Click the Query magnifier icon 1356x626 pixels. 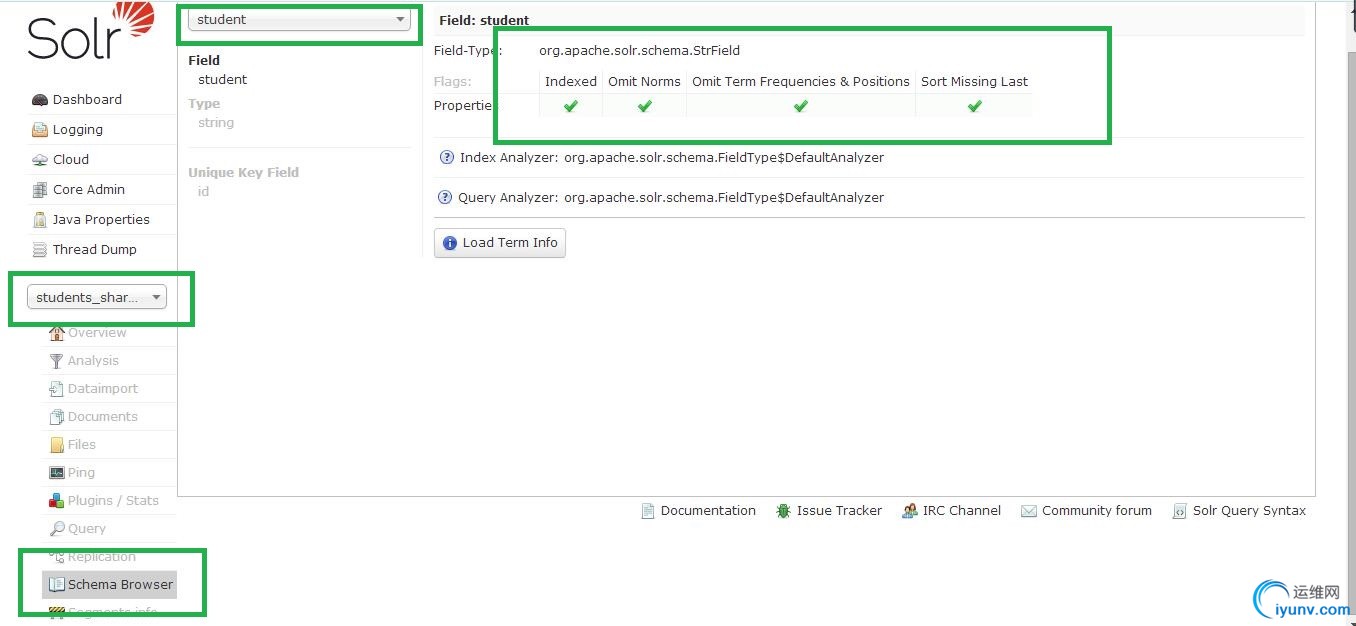tap(57, 529)
